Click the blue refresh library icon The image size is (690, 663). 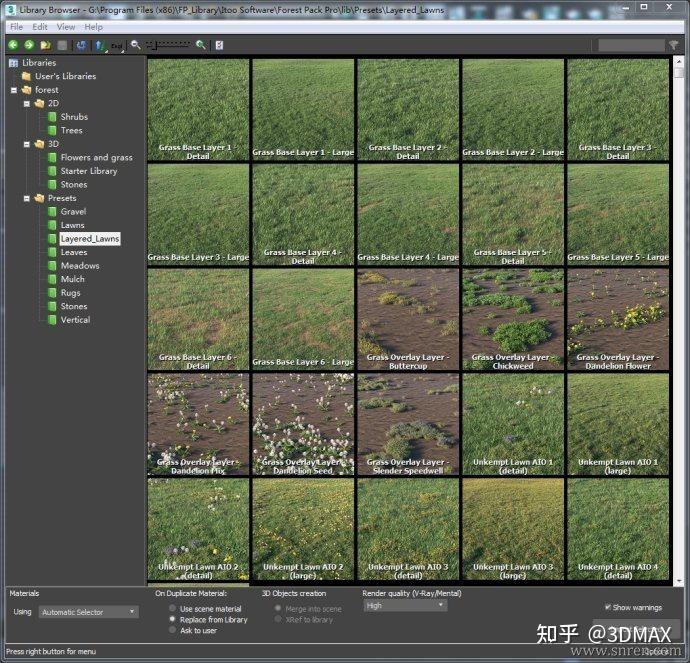click(81, 45)
